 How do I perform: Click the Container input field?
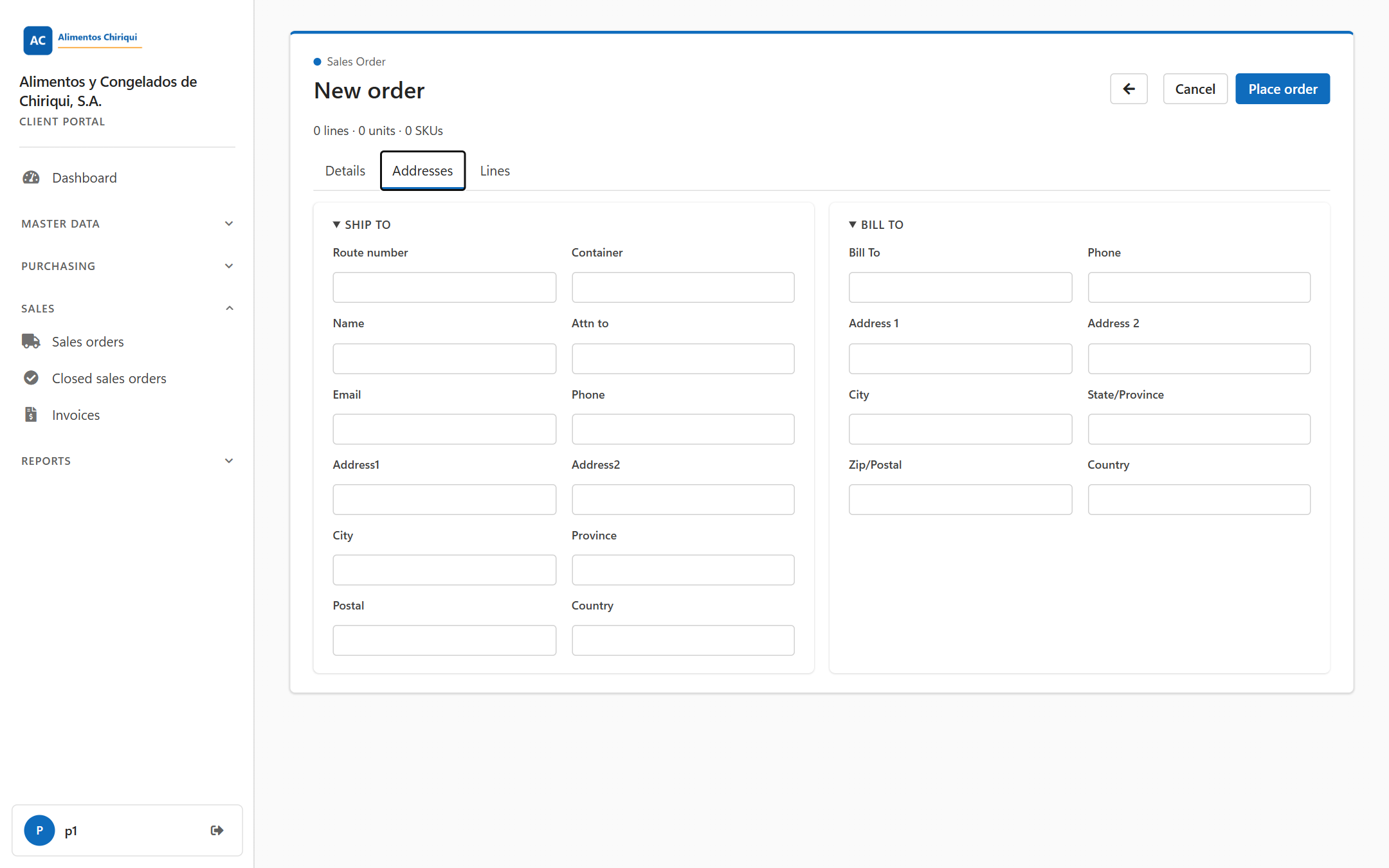(683, 287)
